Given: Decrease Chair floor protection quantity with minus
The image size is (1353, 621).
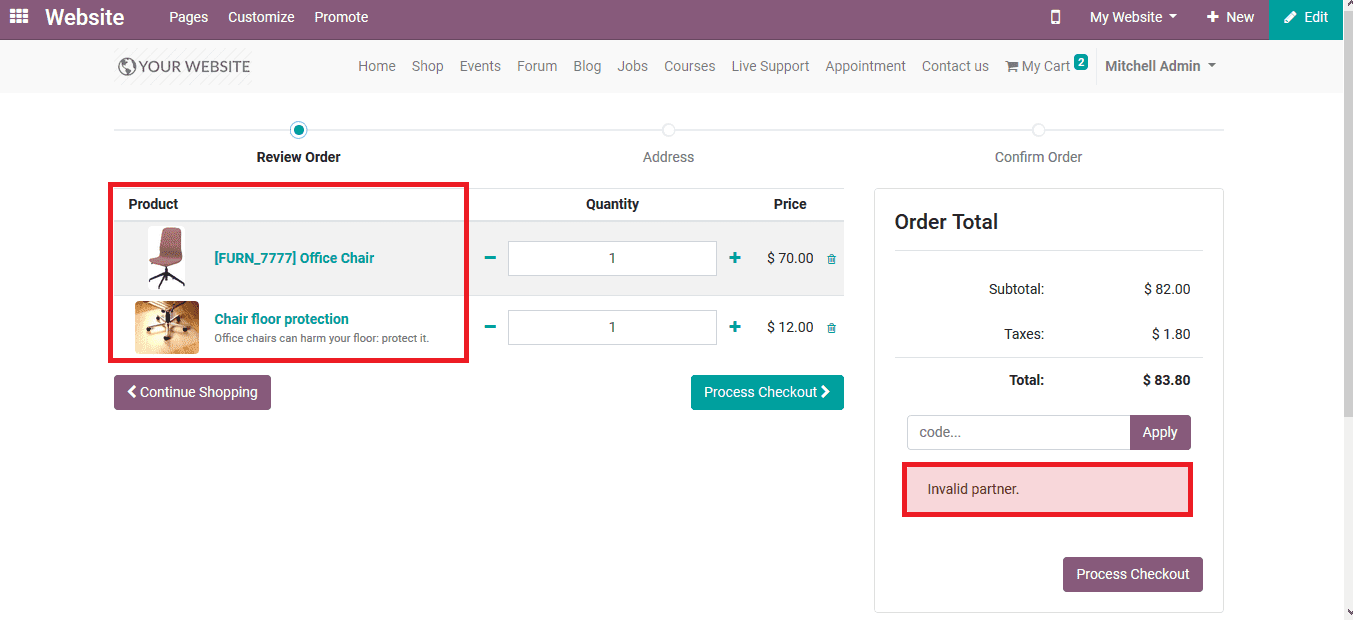Looking at the screenshot, I should 490,327.
